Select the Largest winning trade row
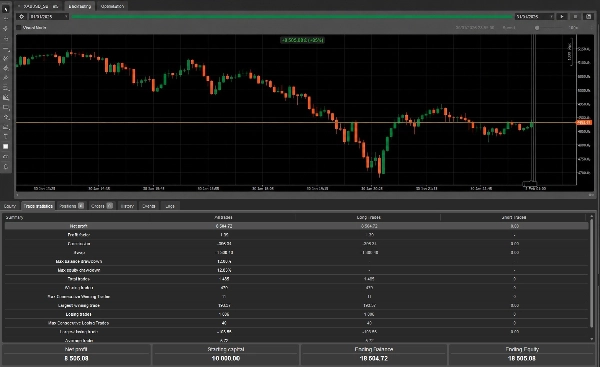Image resolution: width=600 pixels, height=367 pixels. 297,305
